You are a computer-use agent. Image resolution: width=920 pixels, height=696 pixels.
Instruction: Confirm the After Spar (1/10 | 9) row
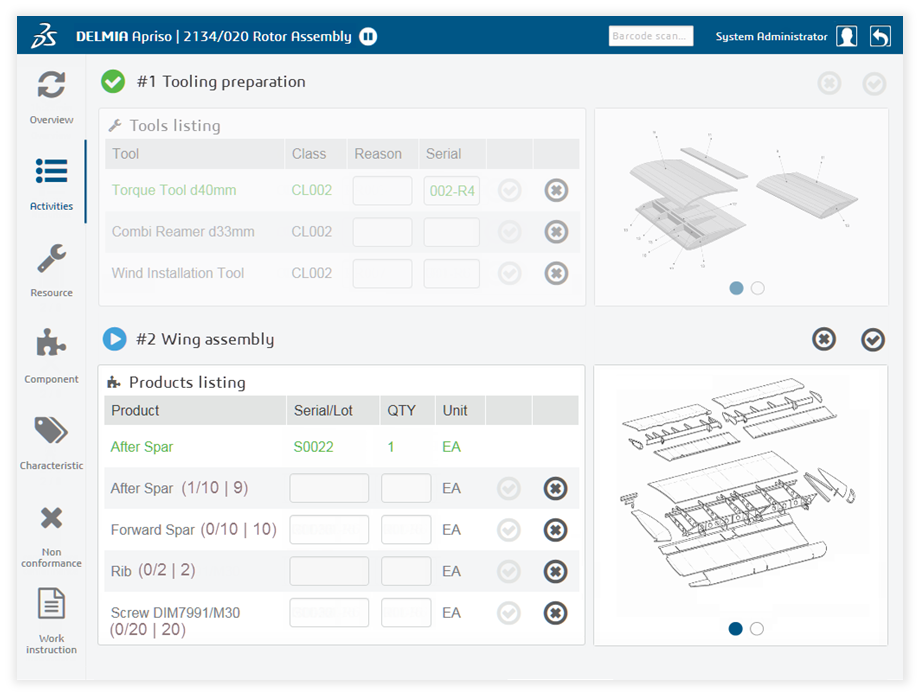[x=508, y=488]
